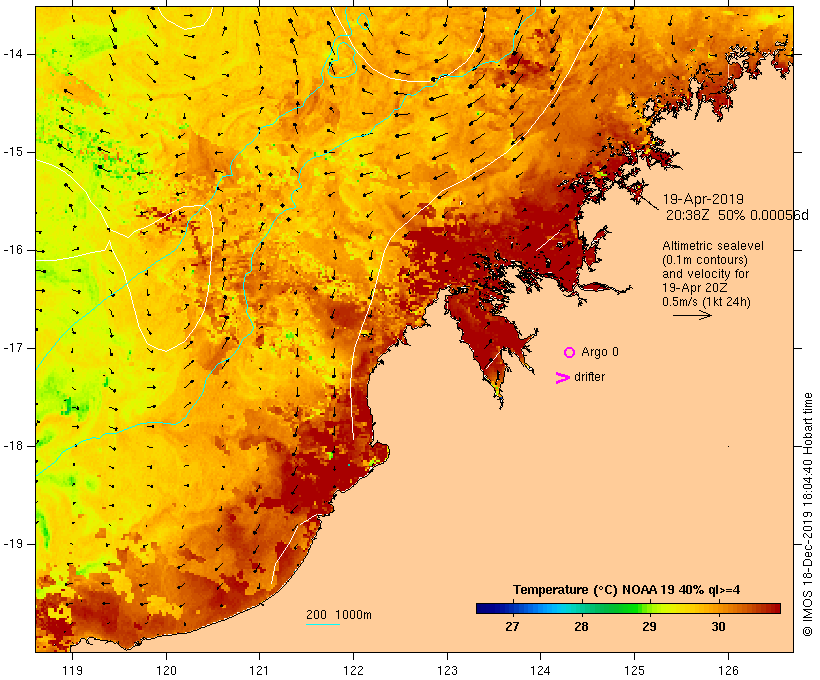
Task: Click the '20:38Z 50% 0.00056d' text
Action: click(737, 215)
